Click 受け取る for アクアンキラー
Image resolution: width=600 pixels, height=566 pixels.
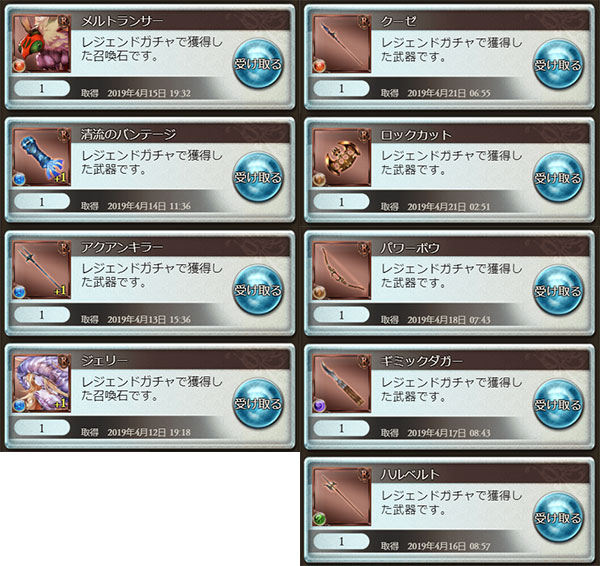click(258, 290)
